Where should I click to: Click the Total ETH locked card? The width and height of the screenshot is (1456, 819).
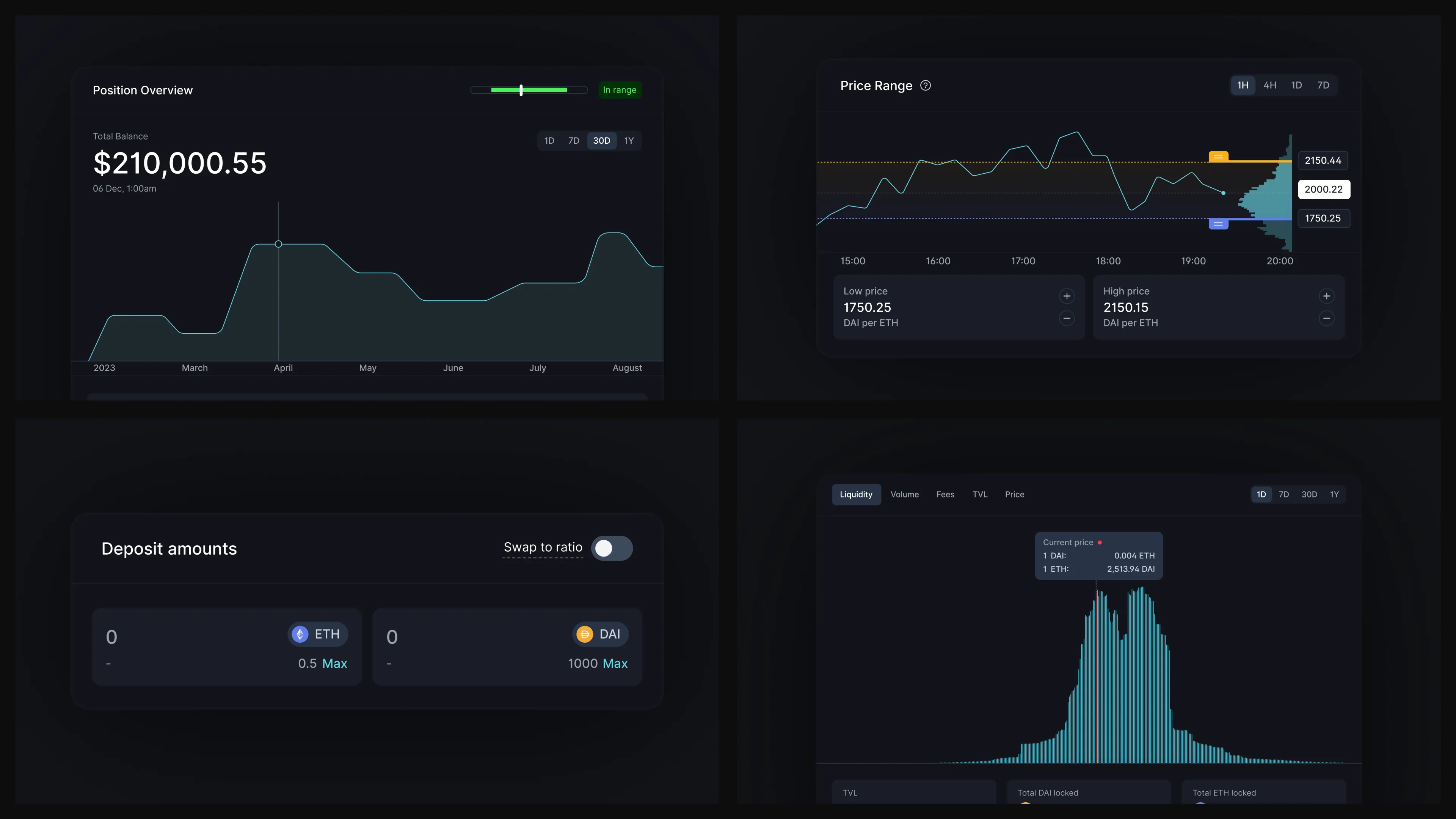[x=1263, y=792]
